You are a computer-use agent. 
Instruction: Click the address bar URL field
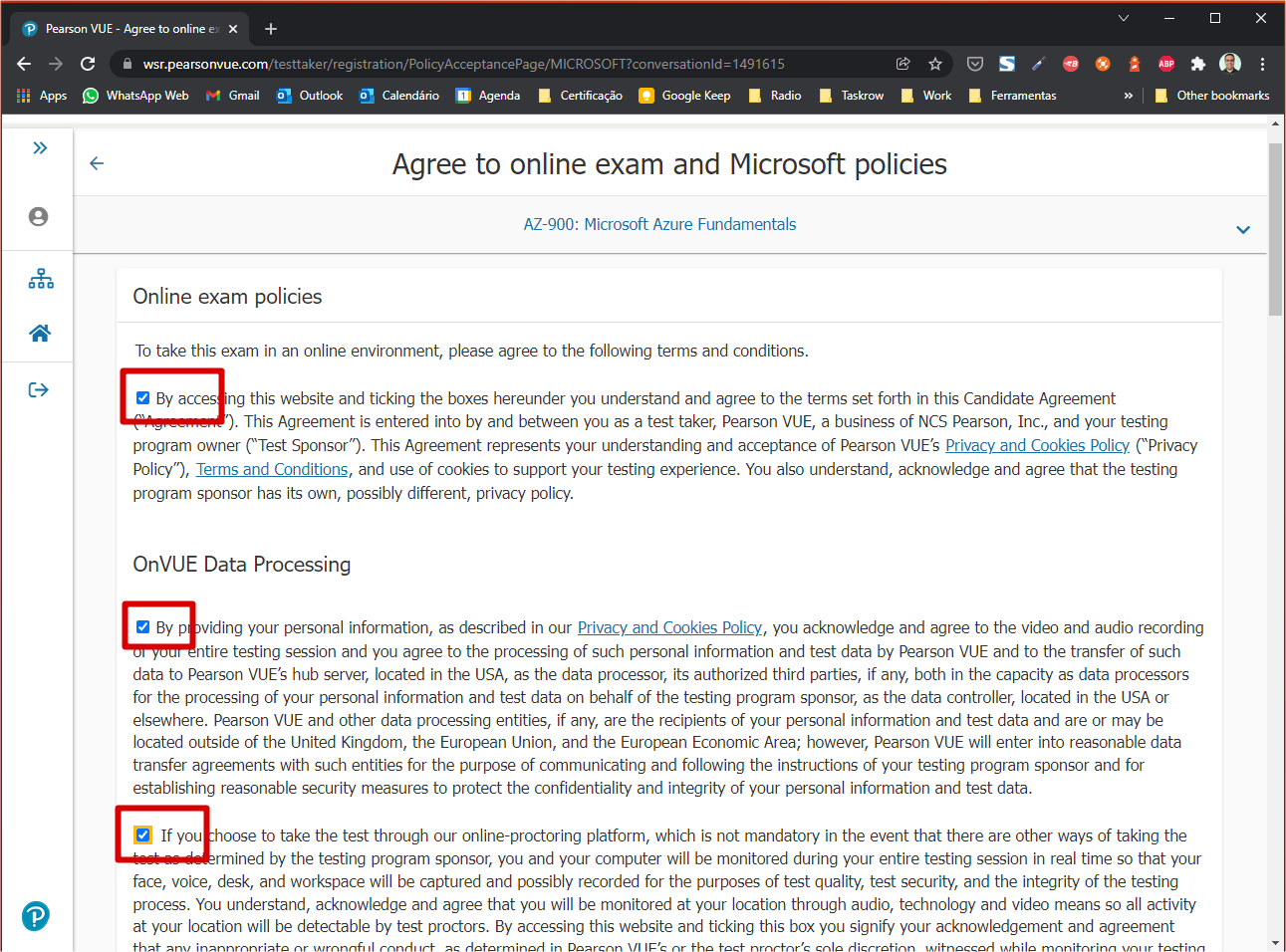(x=463, y=64)
